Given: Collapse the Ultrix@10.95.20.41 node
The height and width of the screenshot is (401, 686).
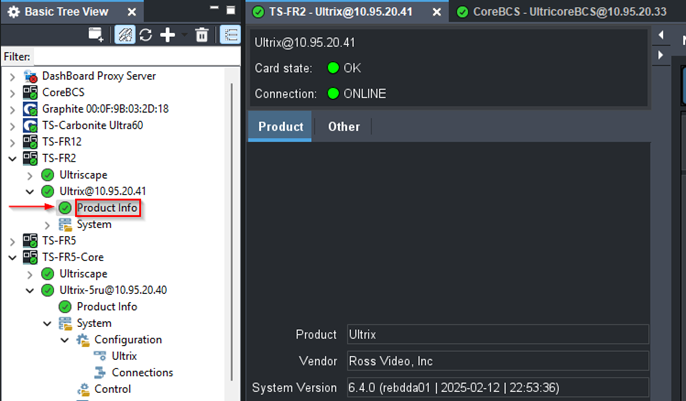Looking at the screenshot, I should (30, 192).
